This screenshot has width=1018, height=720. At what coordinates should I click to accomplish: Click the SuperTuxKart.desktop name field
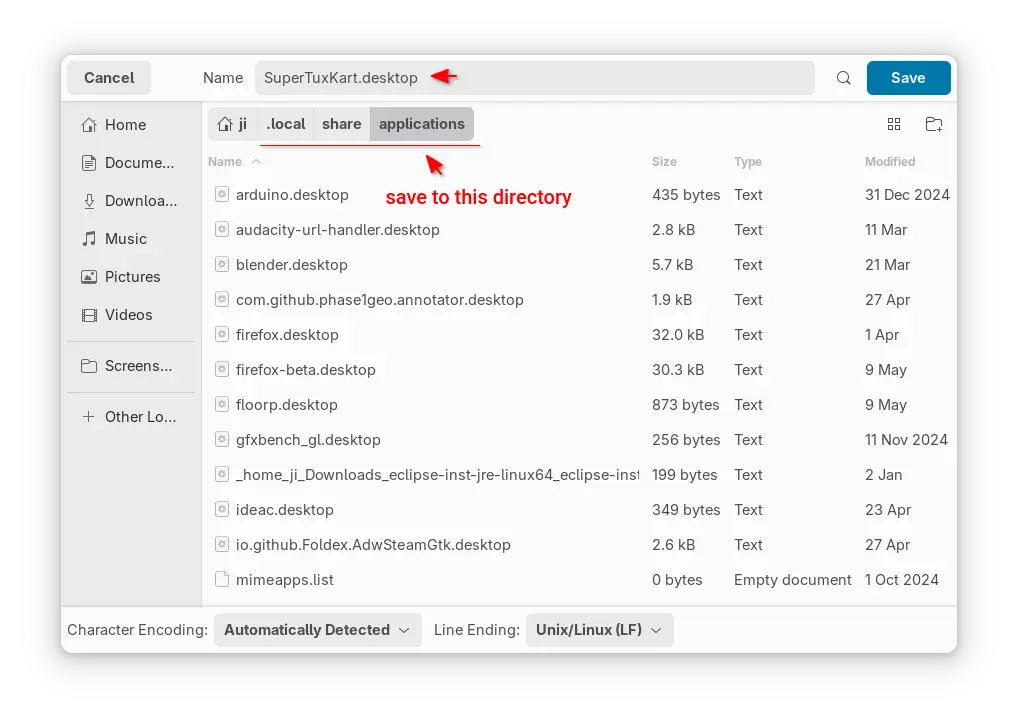(x=534, y=78)
